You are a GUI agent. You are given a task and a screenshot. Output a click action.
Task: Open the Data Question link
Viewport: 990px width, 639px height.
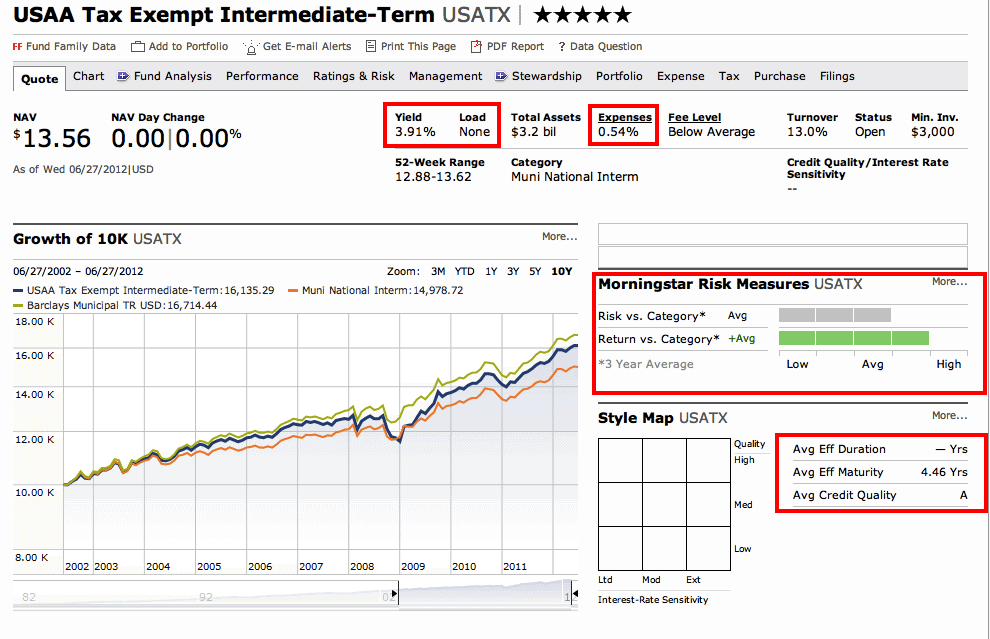605,47
